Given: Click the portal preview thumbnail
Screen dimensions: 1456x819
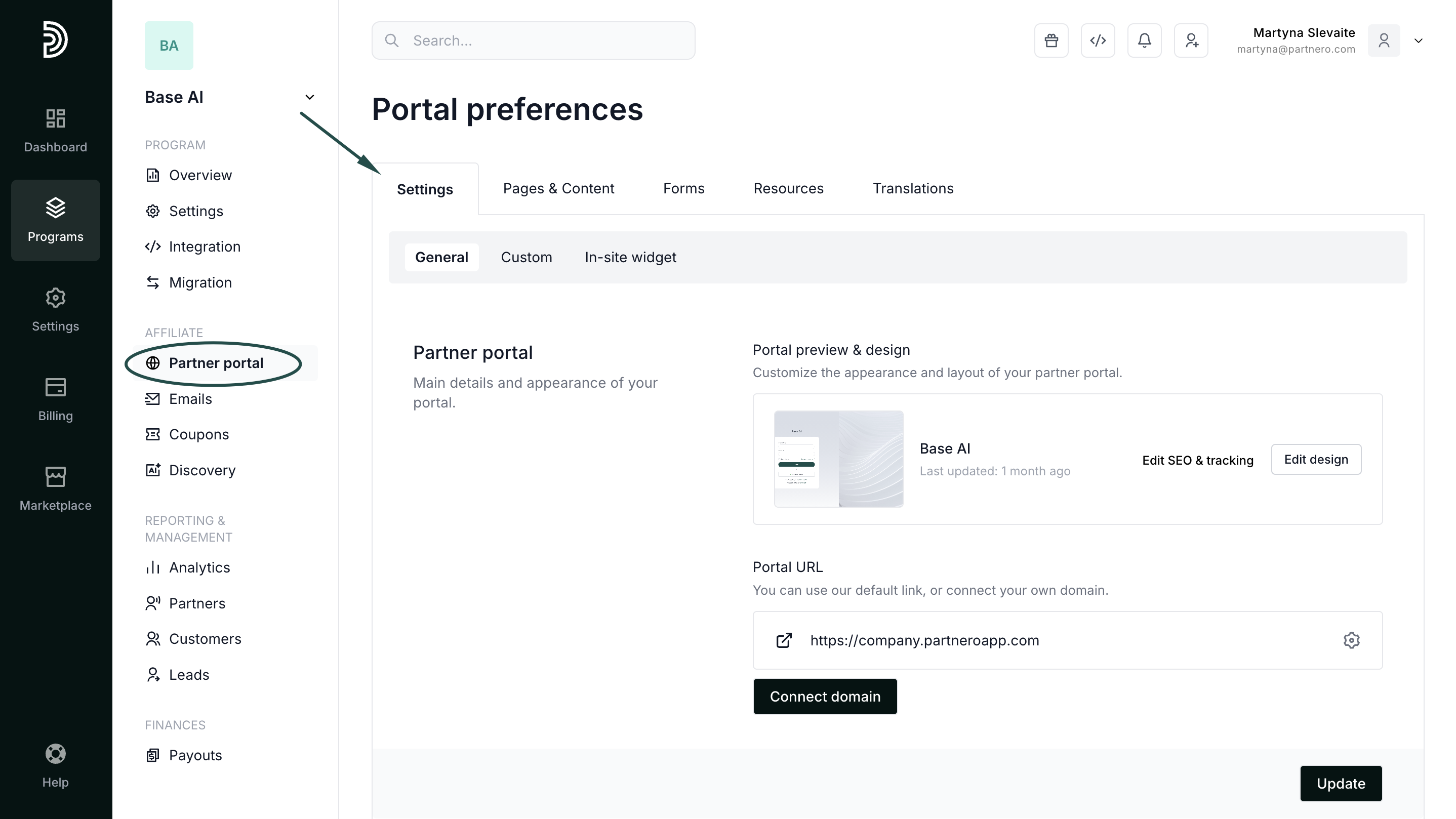Looking at the screenshot, I should pyautogui.click(x=838, y=459).
